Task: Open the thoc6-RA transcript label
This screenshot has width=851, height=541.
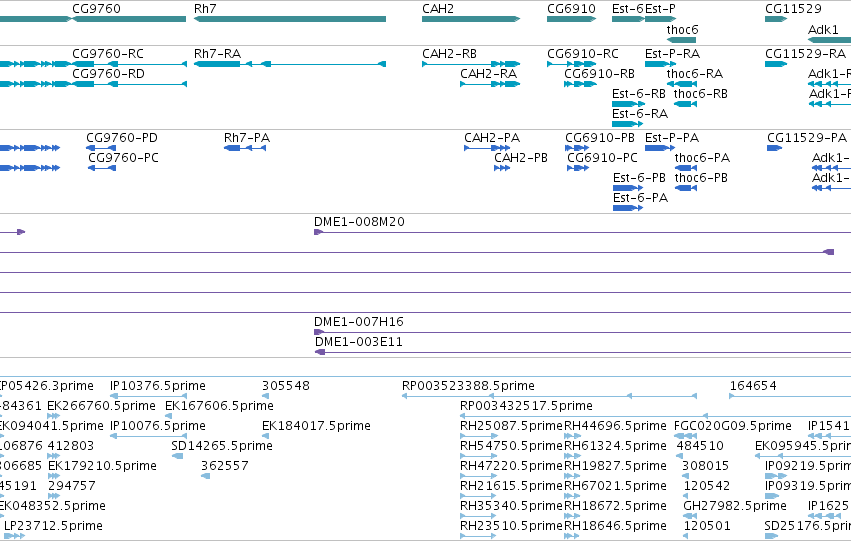Action: 695,74
